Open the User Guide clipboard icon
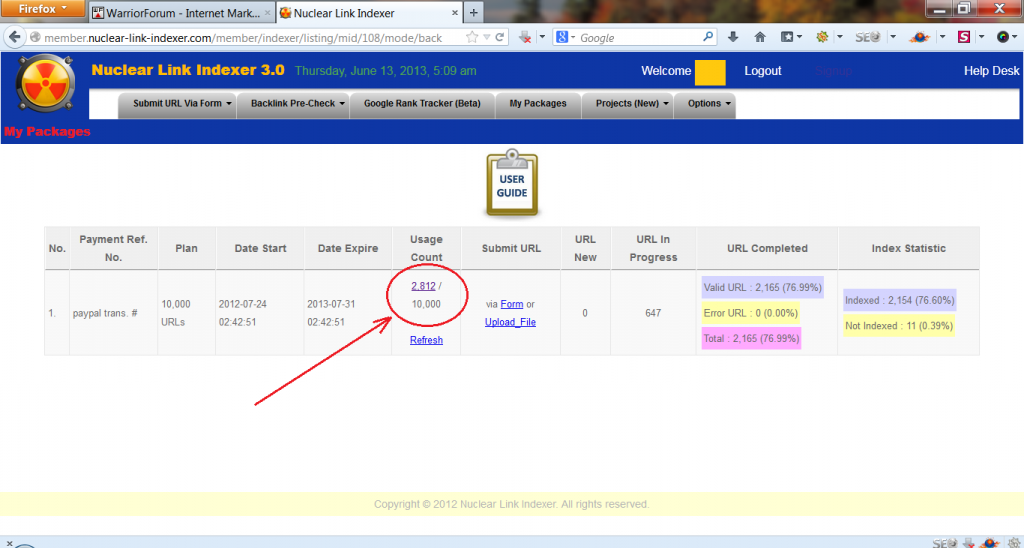The width and height of the screenshot is (1024, 548). 512,184
